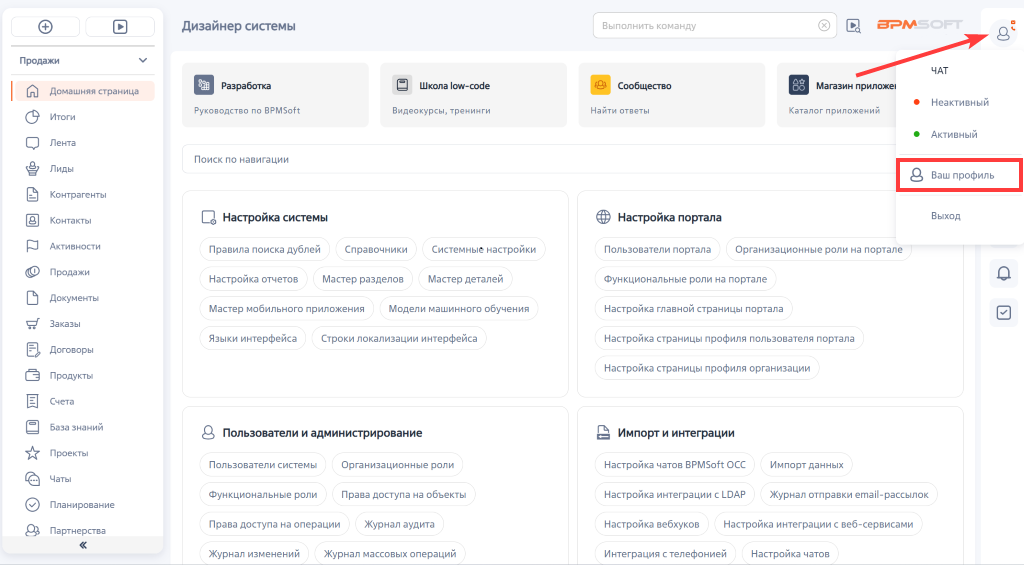Open the notifications bell icon
The width and height of the screenshot is (1024, 565).
1003,271
